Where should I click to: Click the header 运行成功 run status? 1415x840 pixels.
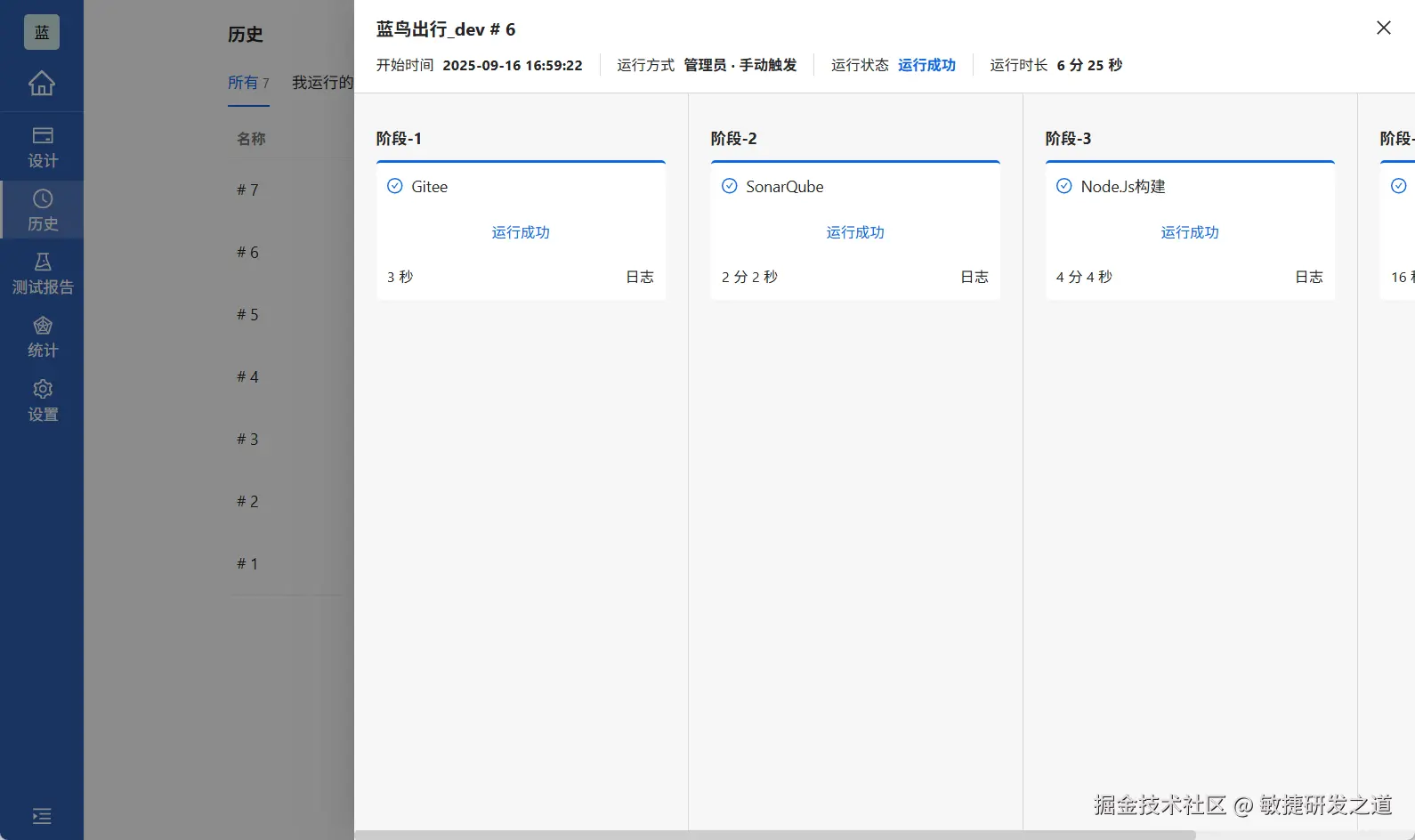pos(926,65)
